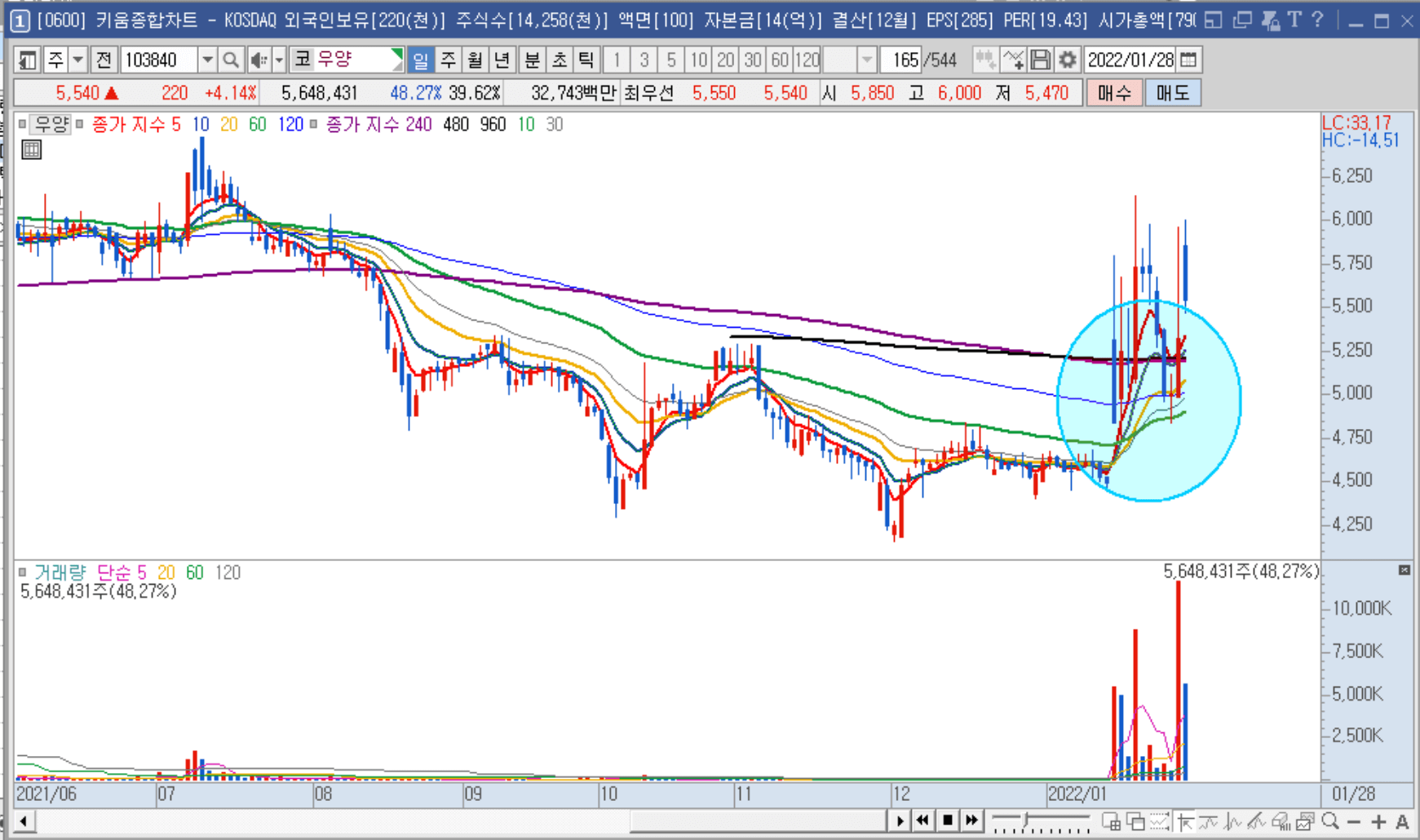
Task: Click the rewind button in bottom bar
Action: (x=922, y=820)
